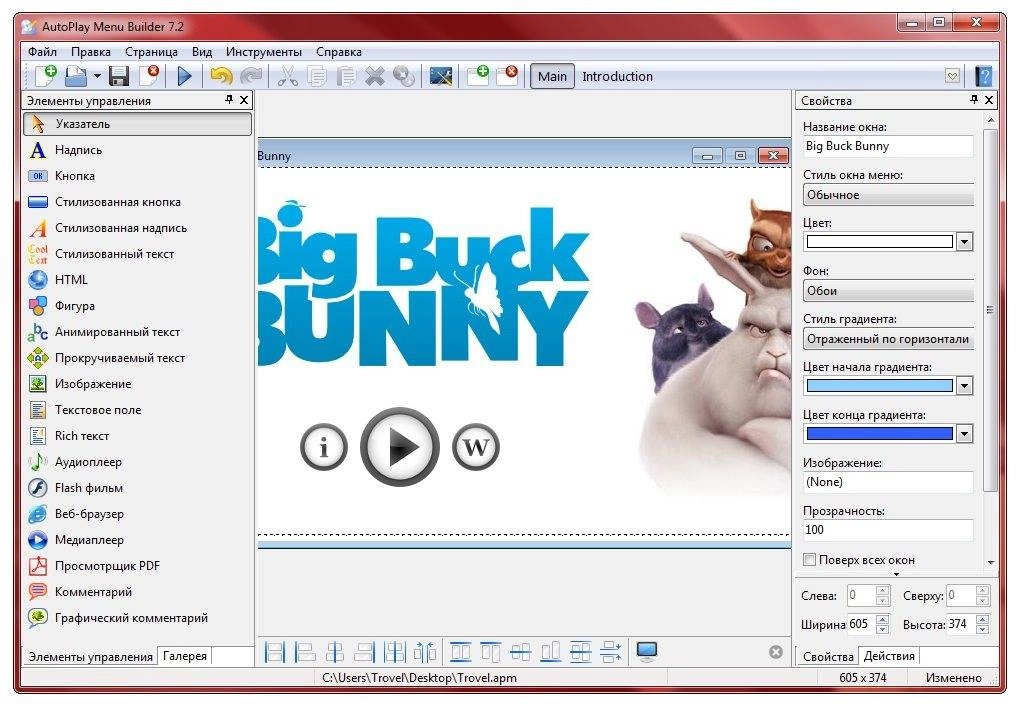Click gradient end dark blue swatch
This screenshot has height=713, width=1024.
[x=879, y=434]
